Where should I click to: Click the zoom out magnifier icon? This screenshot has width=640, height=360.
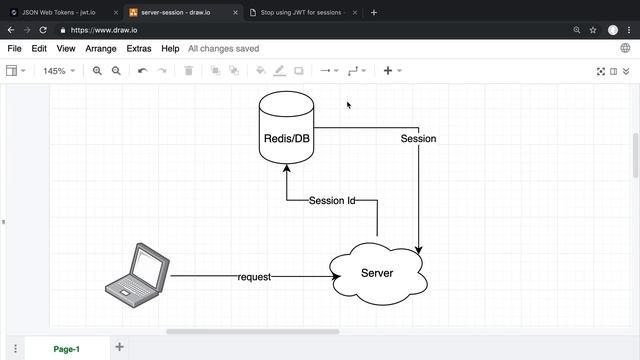(x=116, y=71)
